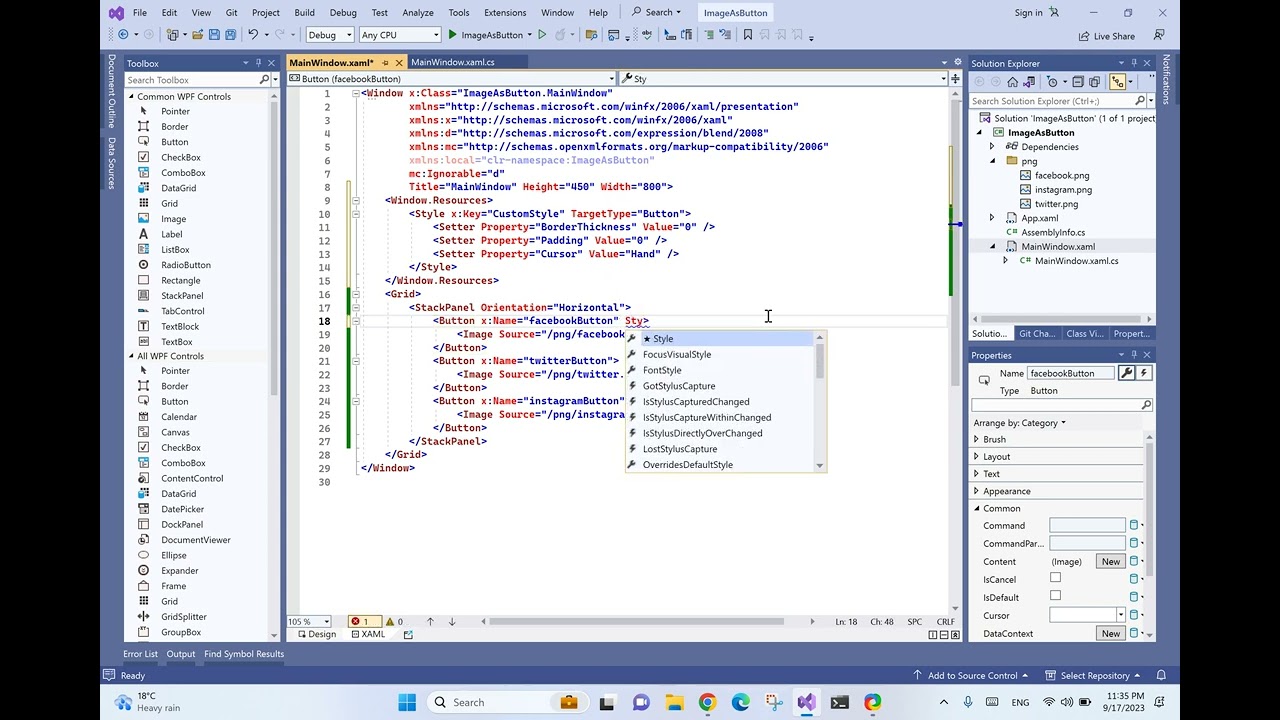Image resolution: width=1280 pixels, height=720 pixels.
Task: Click the bookmark toolbar icon
Action: tap(747, 35)
